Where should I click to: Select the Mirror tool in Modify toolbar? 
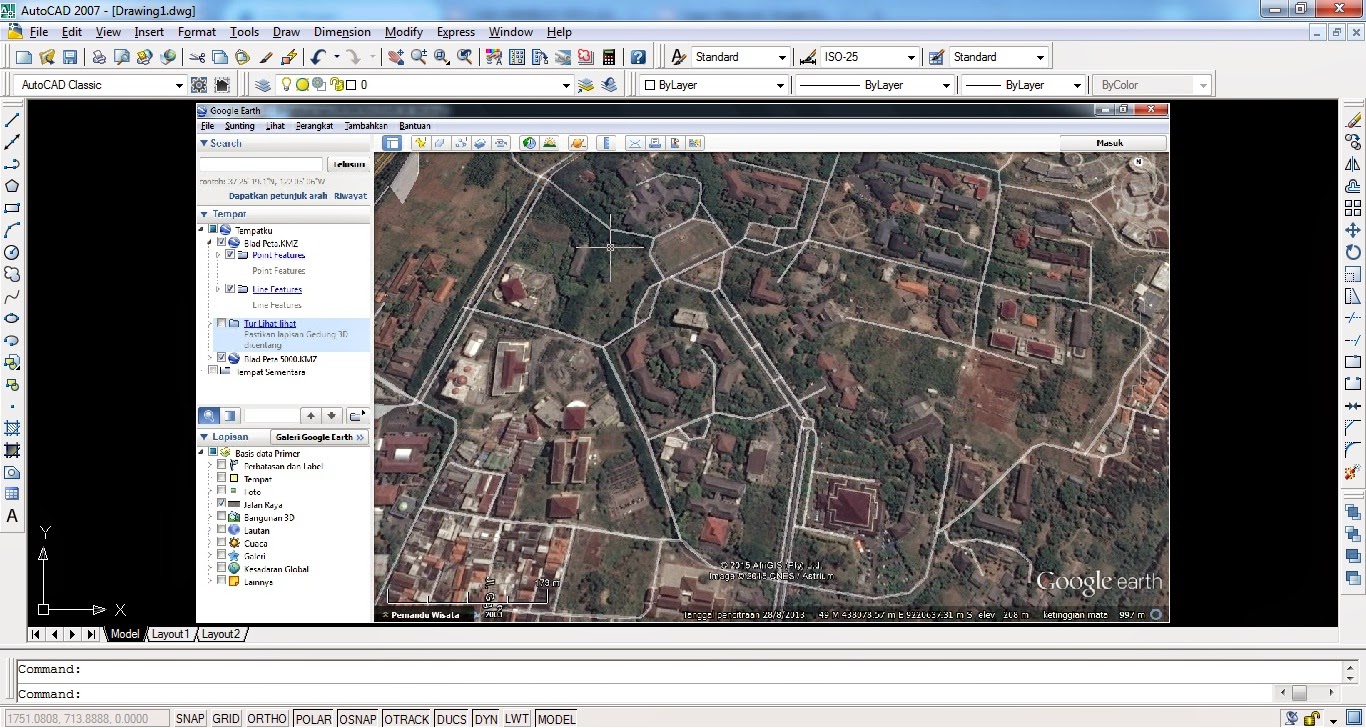(1353, 164)
